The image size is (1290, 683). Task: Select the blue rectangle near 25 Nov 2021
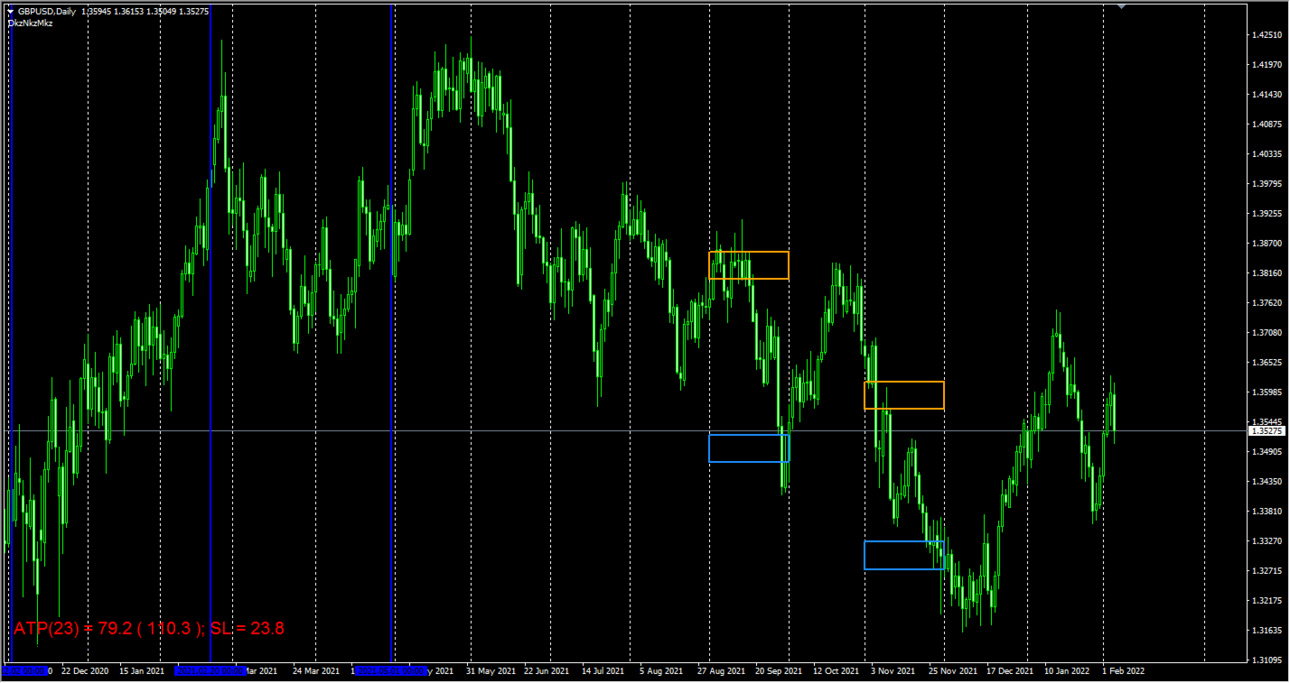tap(904, 555)
